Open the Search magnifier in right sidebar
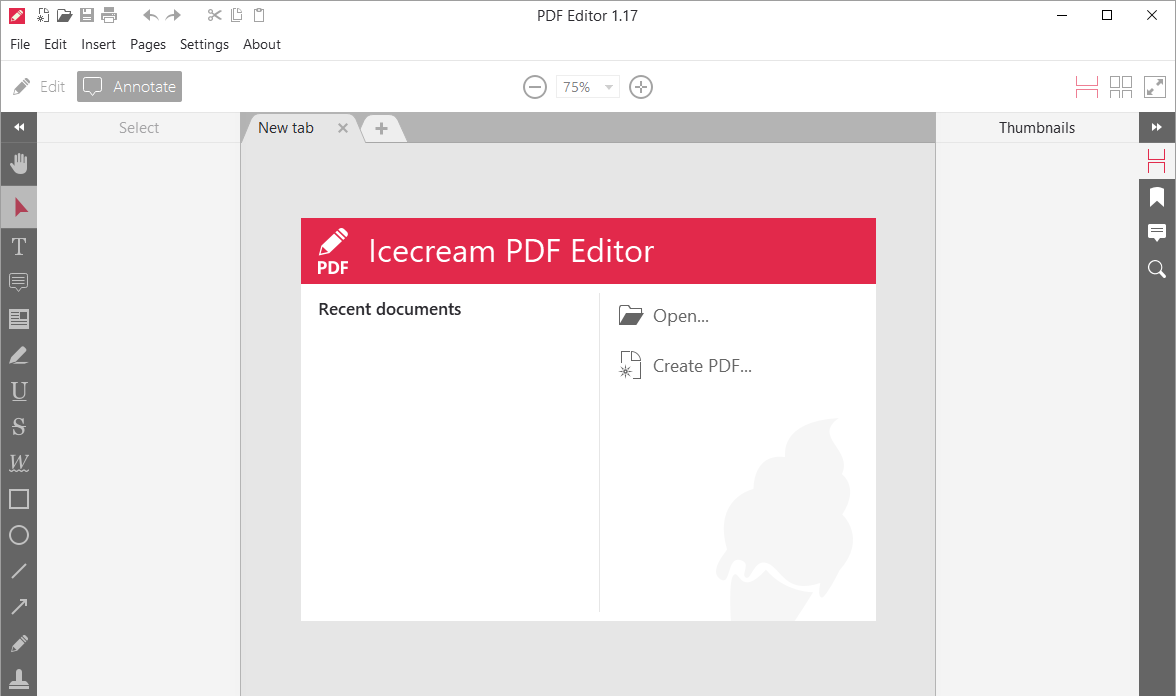The image size is (1176, 696). click(1156, 268)
